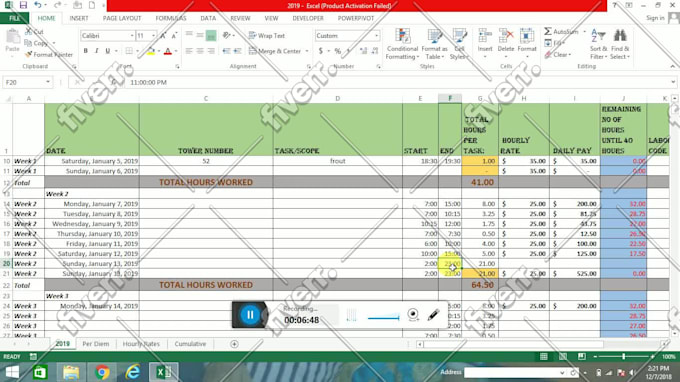Adjust the zoom slider in status bar
The width and height of the screenshot is (680, 382).
[624, 356]
